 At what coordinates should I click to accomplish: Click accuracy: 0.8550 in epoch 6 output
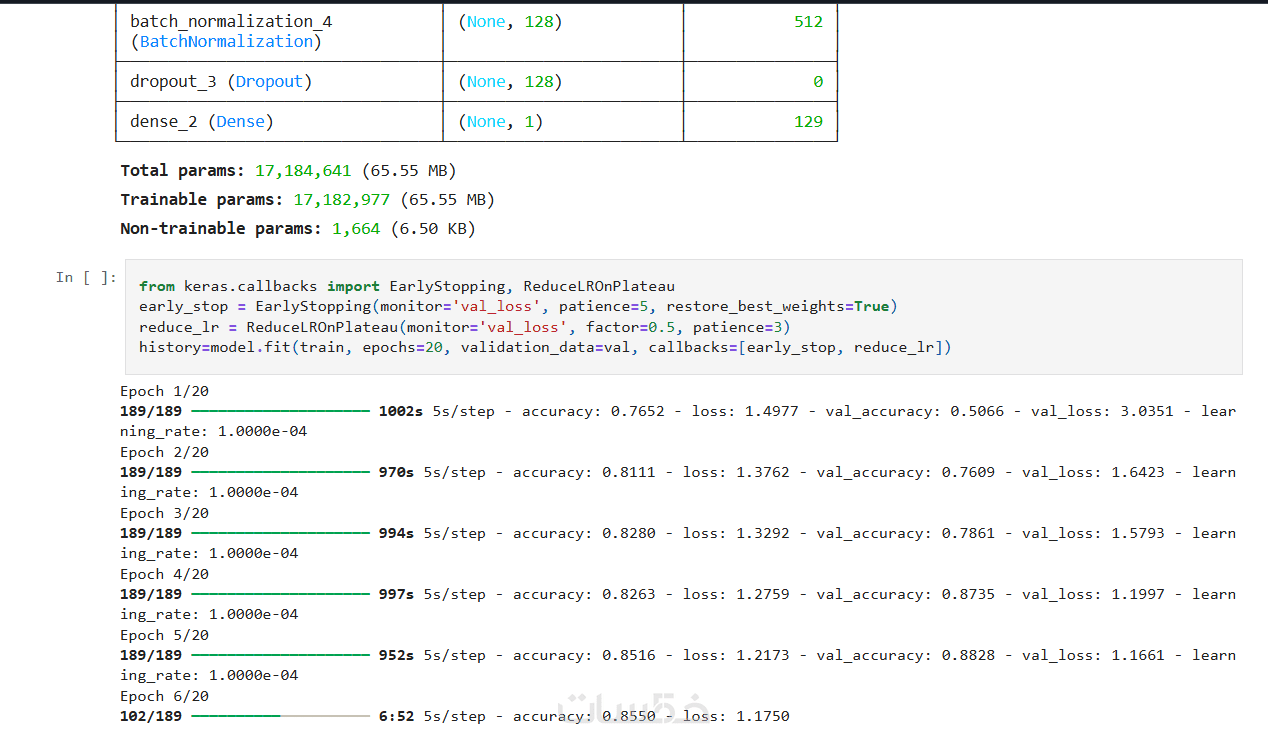coord(585,716)
